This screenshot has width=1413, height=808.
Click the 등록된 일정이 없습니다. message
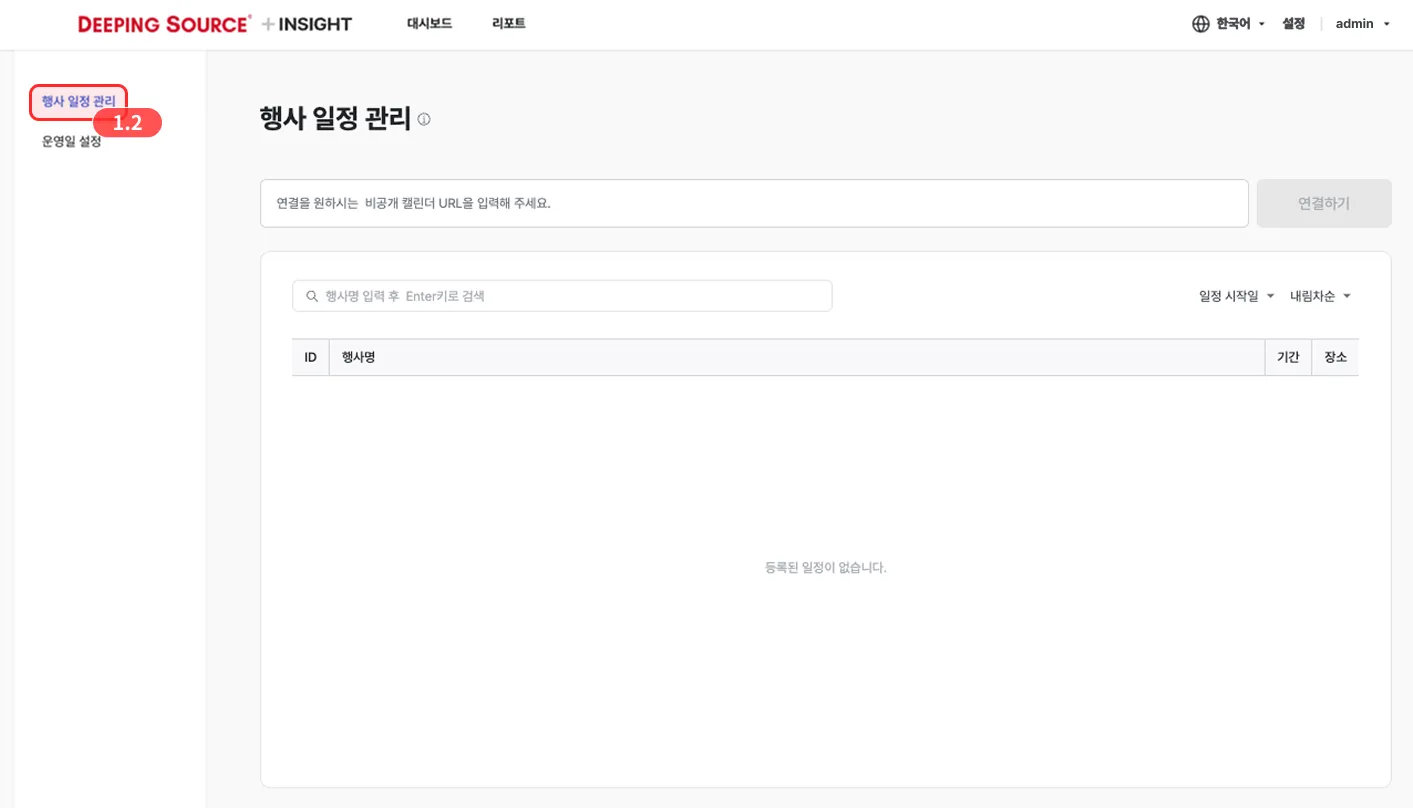tap(826, 567)
